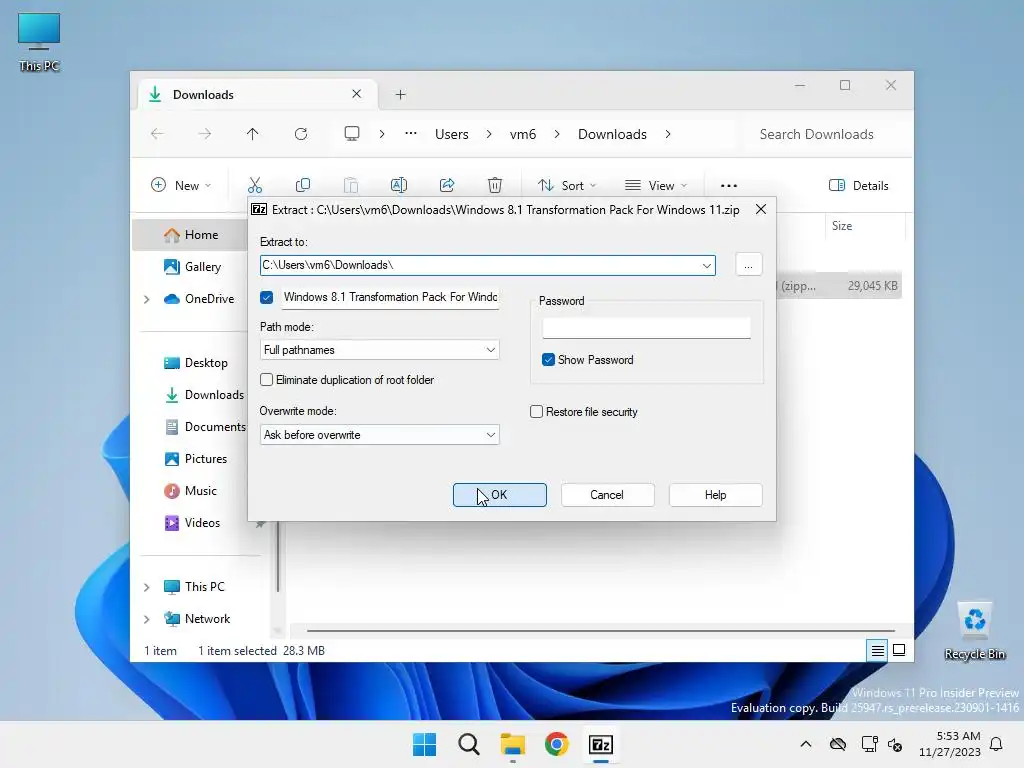Close the 7-Zip Extract dialog
Screen dimensions: 1024x768
coord(761,209)
